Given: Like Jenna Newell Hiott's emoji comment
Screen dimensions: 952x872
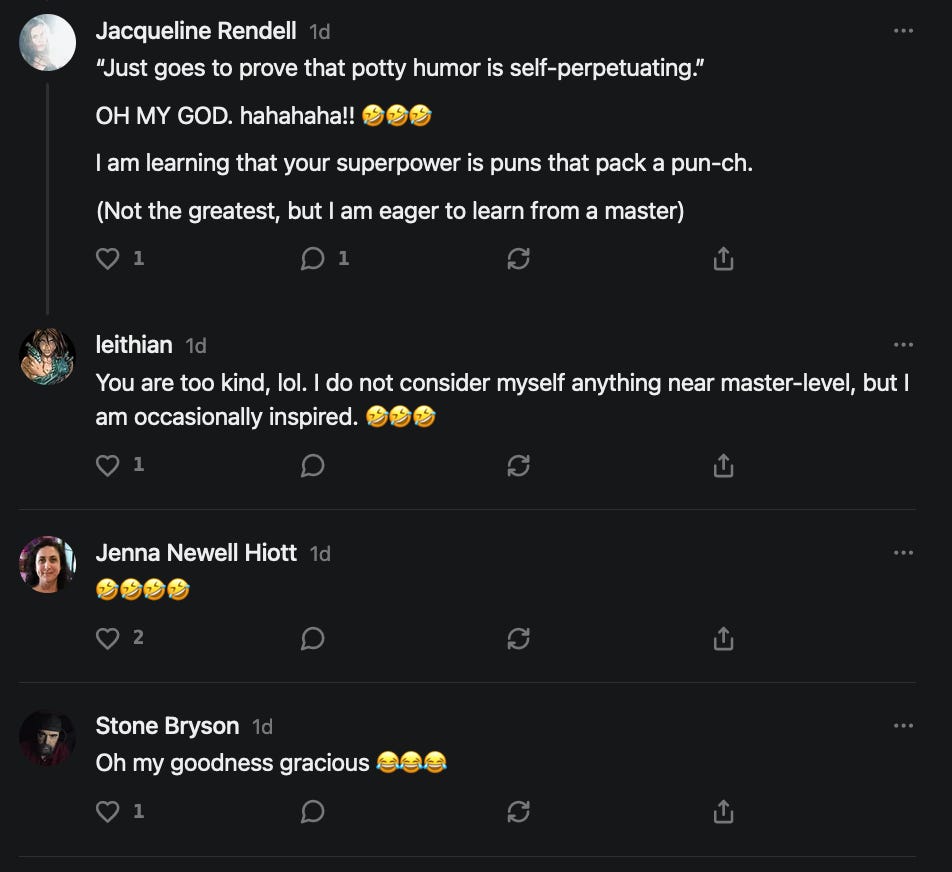Looking at the screenshot, I should point(107,638).
